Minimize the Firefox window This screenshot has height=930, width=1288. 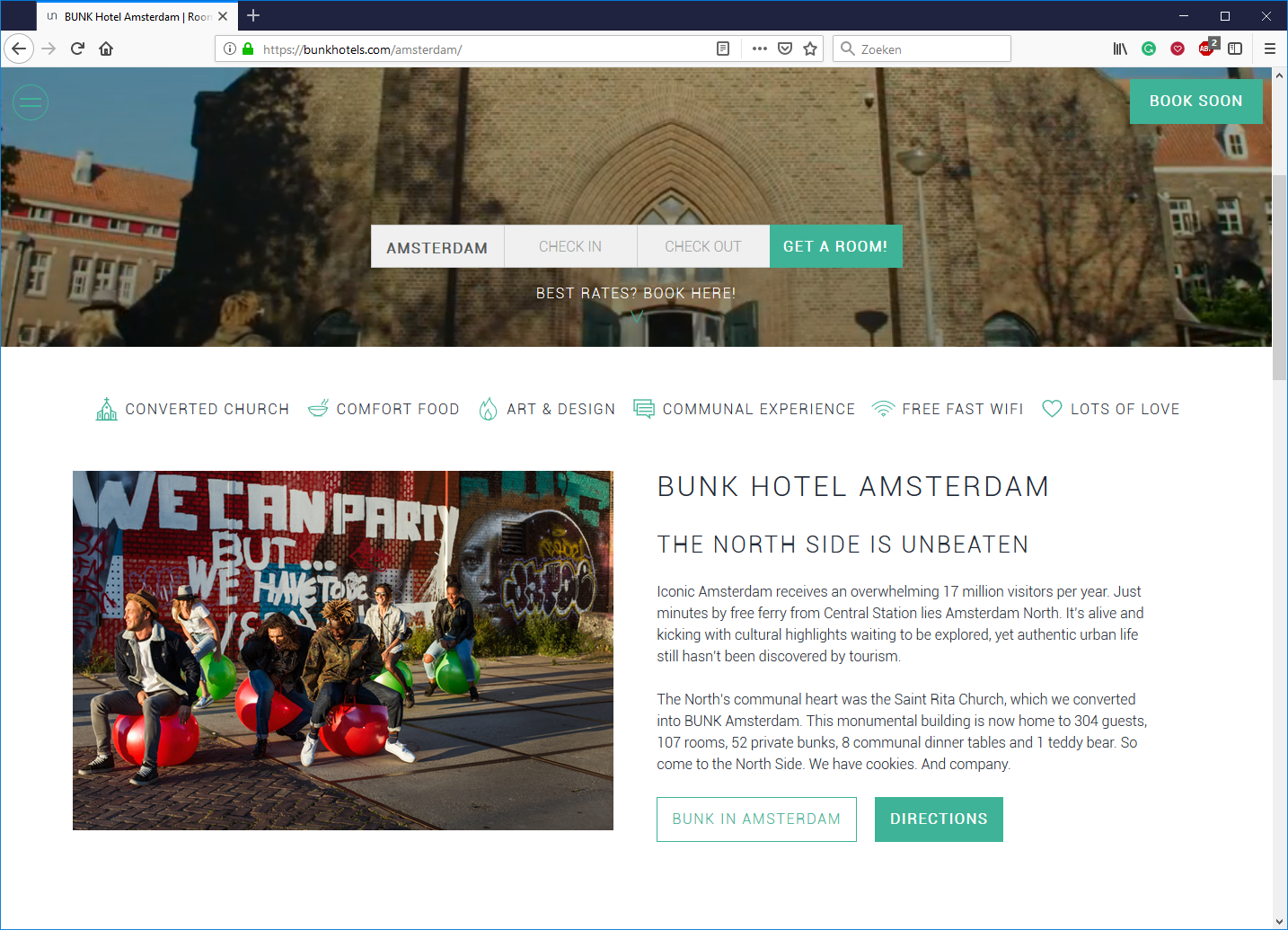tap(1184, 16)
